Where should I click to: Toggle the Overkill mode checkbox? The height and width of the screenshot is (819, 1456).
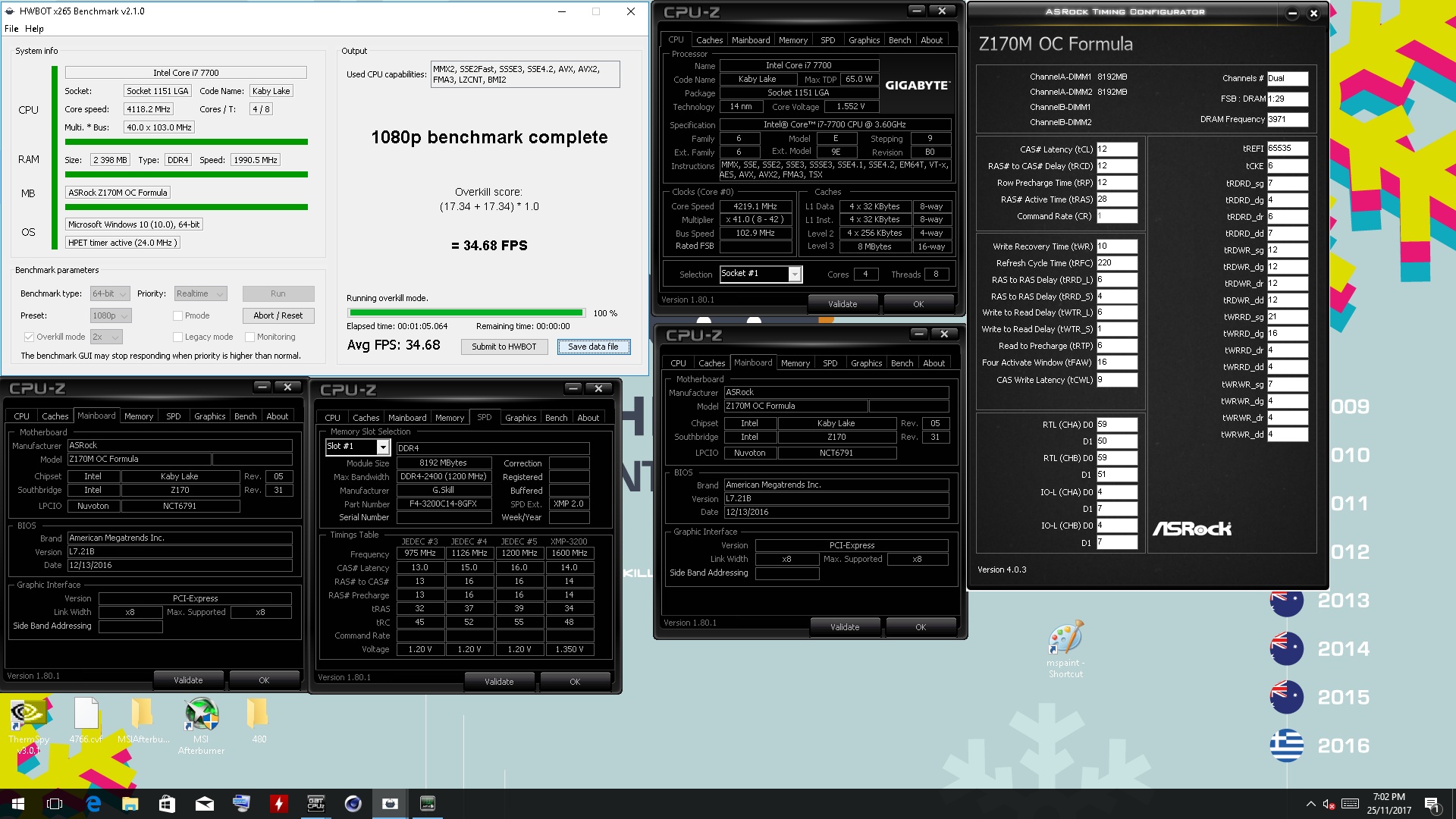pyautogui.click(x=29, y=337)
